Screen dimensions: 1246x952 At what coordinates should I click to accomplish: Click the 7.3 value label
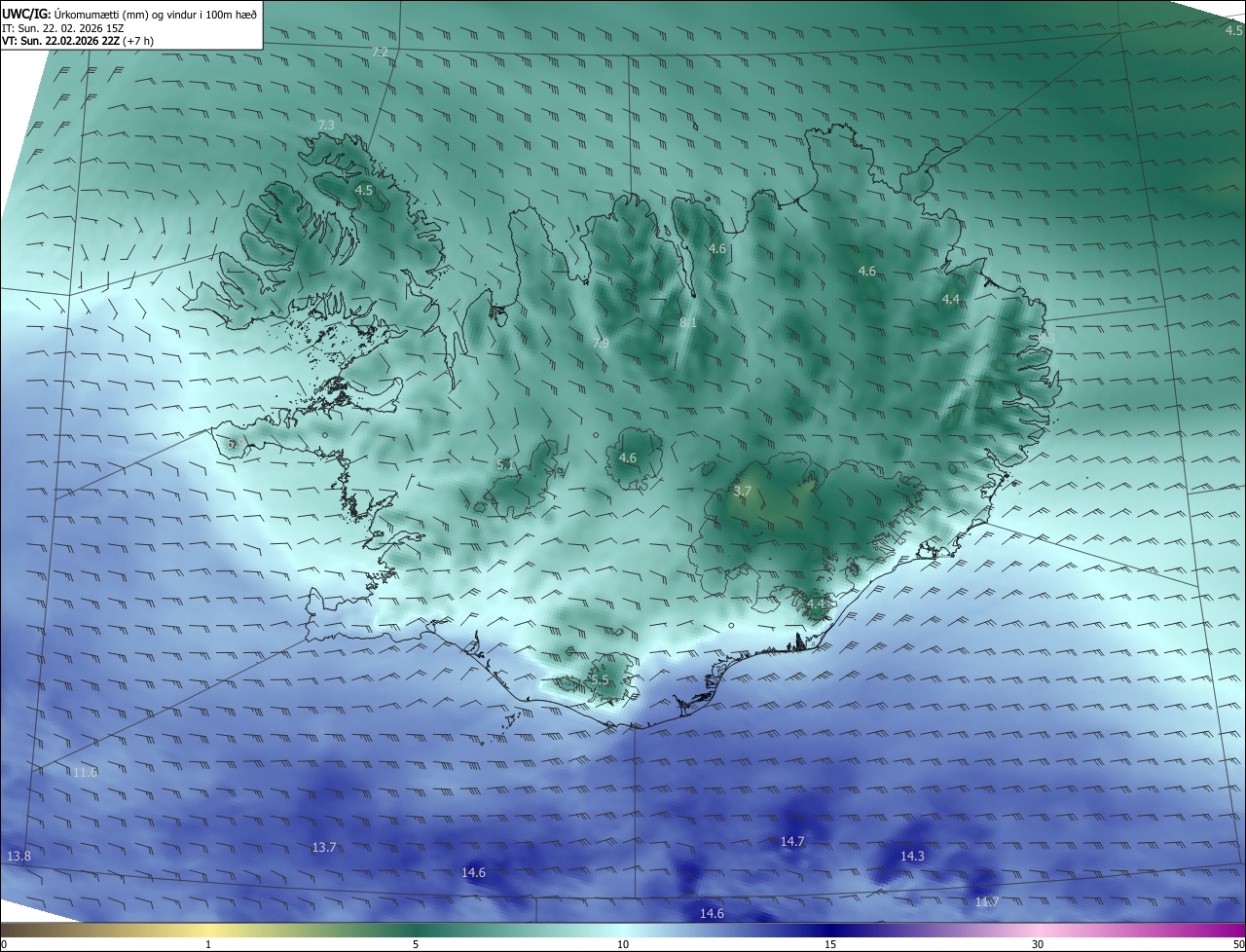(x=326, y=125)
